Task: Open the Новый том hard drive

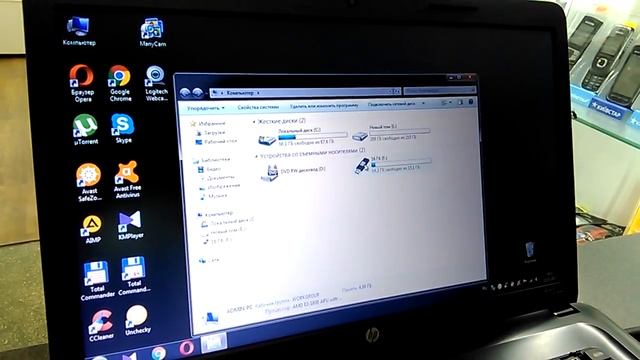Action: coord(360,136)
